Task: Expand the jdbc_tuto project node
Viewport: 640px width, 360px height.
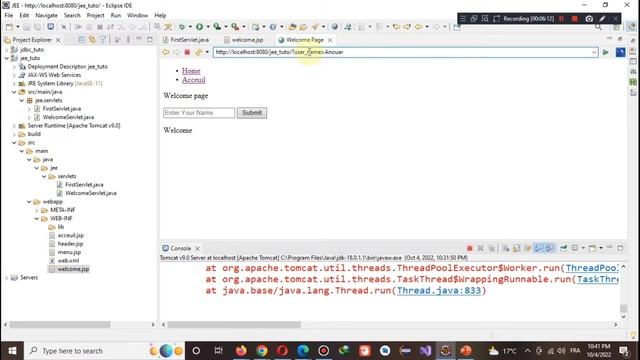Action: (7, 50)
